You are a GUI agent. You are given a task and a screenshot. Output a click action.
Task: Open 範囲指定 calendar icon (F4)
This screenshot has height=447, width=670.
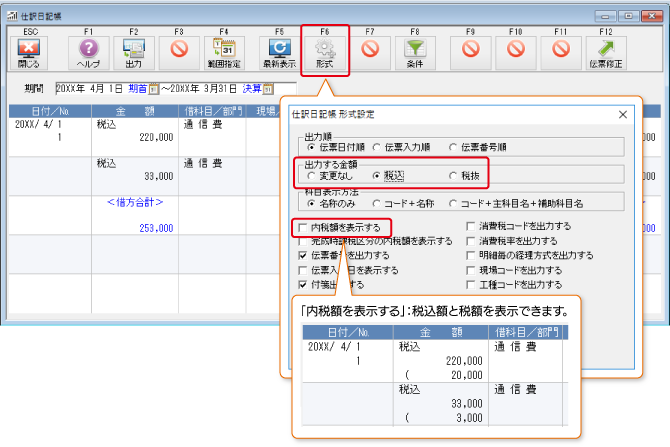click(x=224, y=48)
